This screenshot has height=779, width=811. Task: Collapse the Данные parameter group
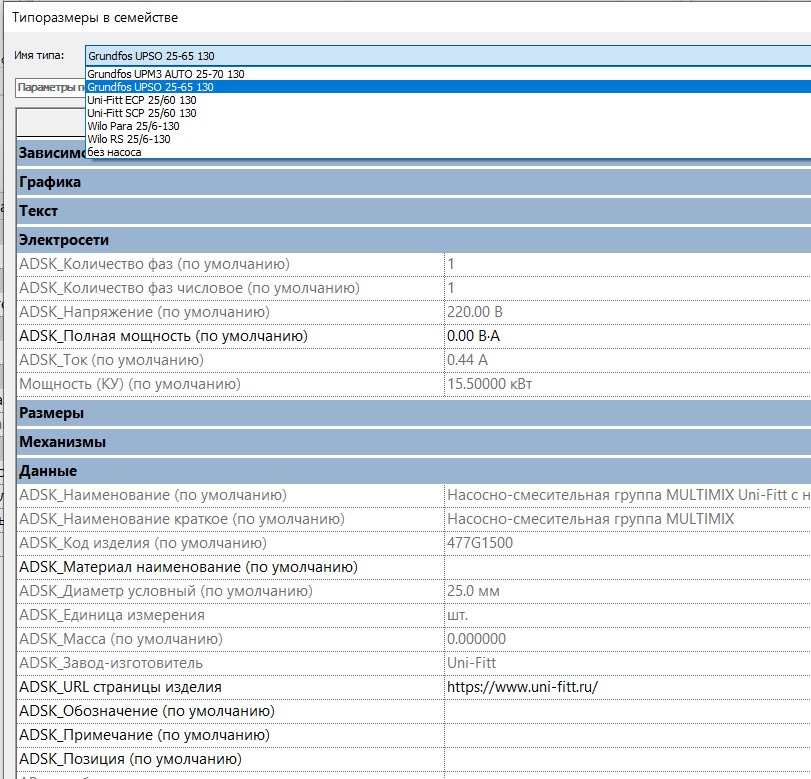pyautogui.click(x=414, y=471)
